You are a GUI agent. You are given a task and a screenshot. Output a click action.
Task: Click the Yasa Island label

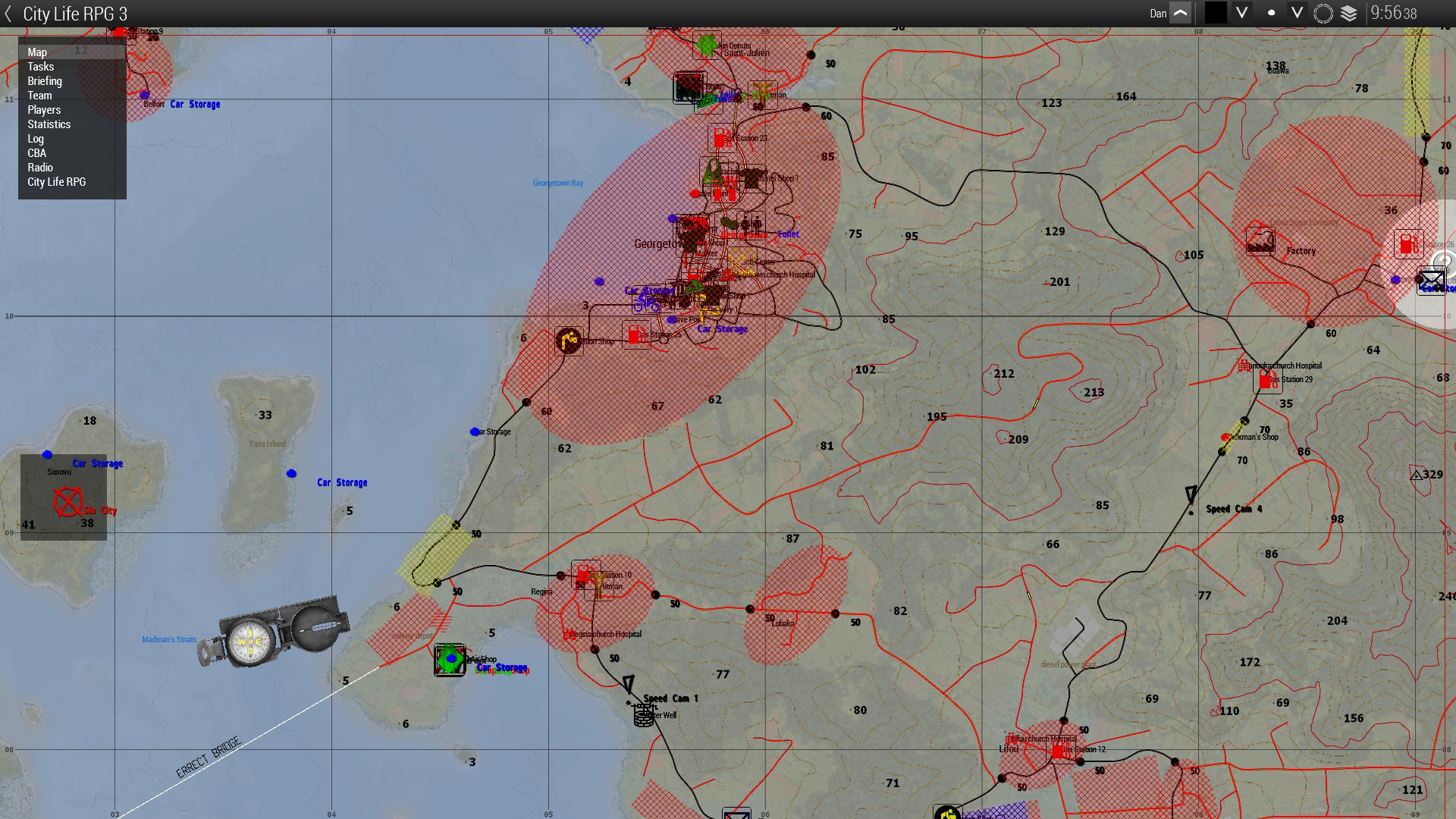267,444
